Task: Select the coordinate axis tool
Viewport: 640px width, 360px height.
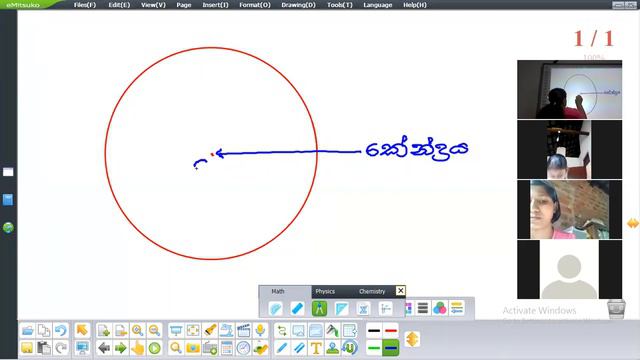Action: coord(385,308)
